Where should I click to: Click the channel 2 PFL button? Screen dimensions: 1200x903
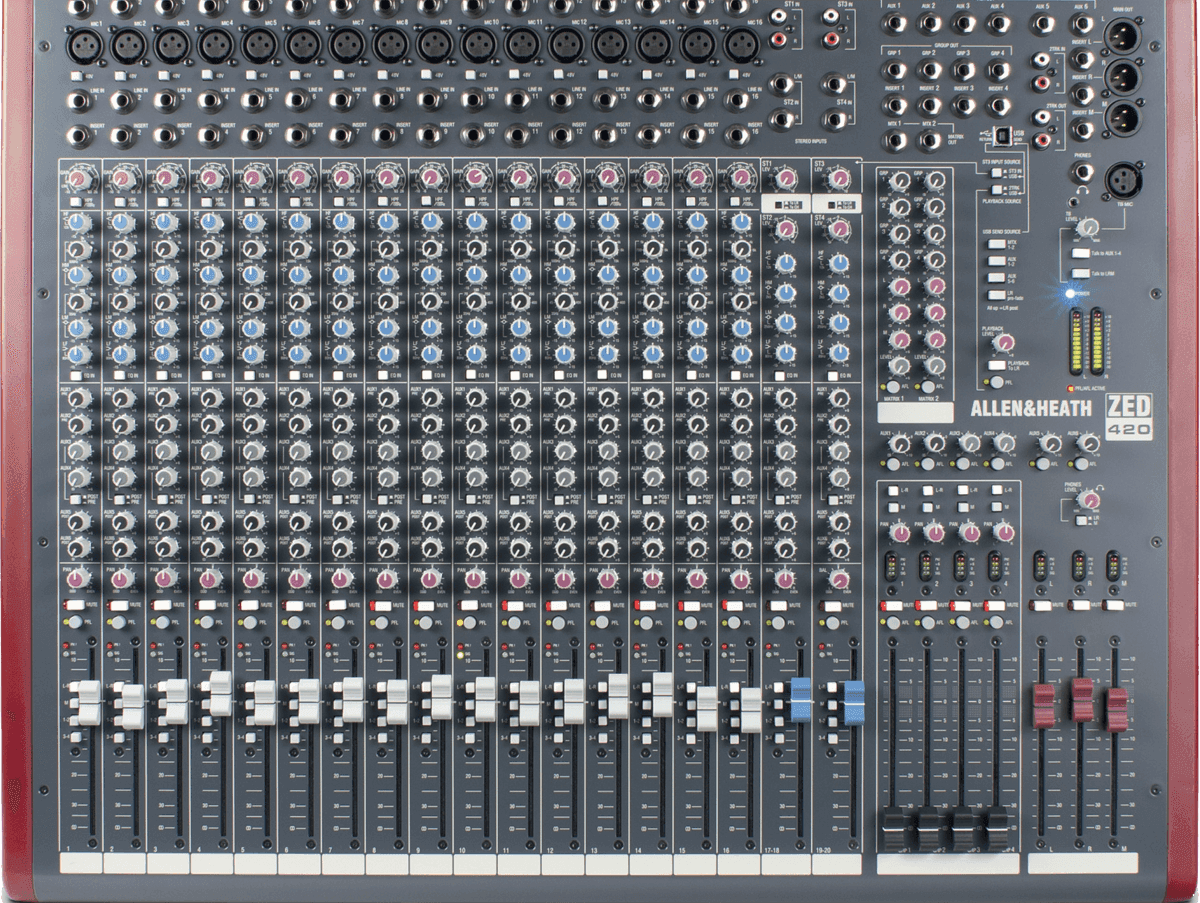tap(118, 622)
